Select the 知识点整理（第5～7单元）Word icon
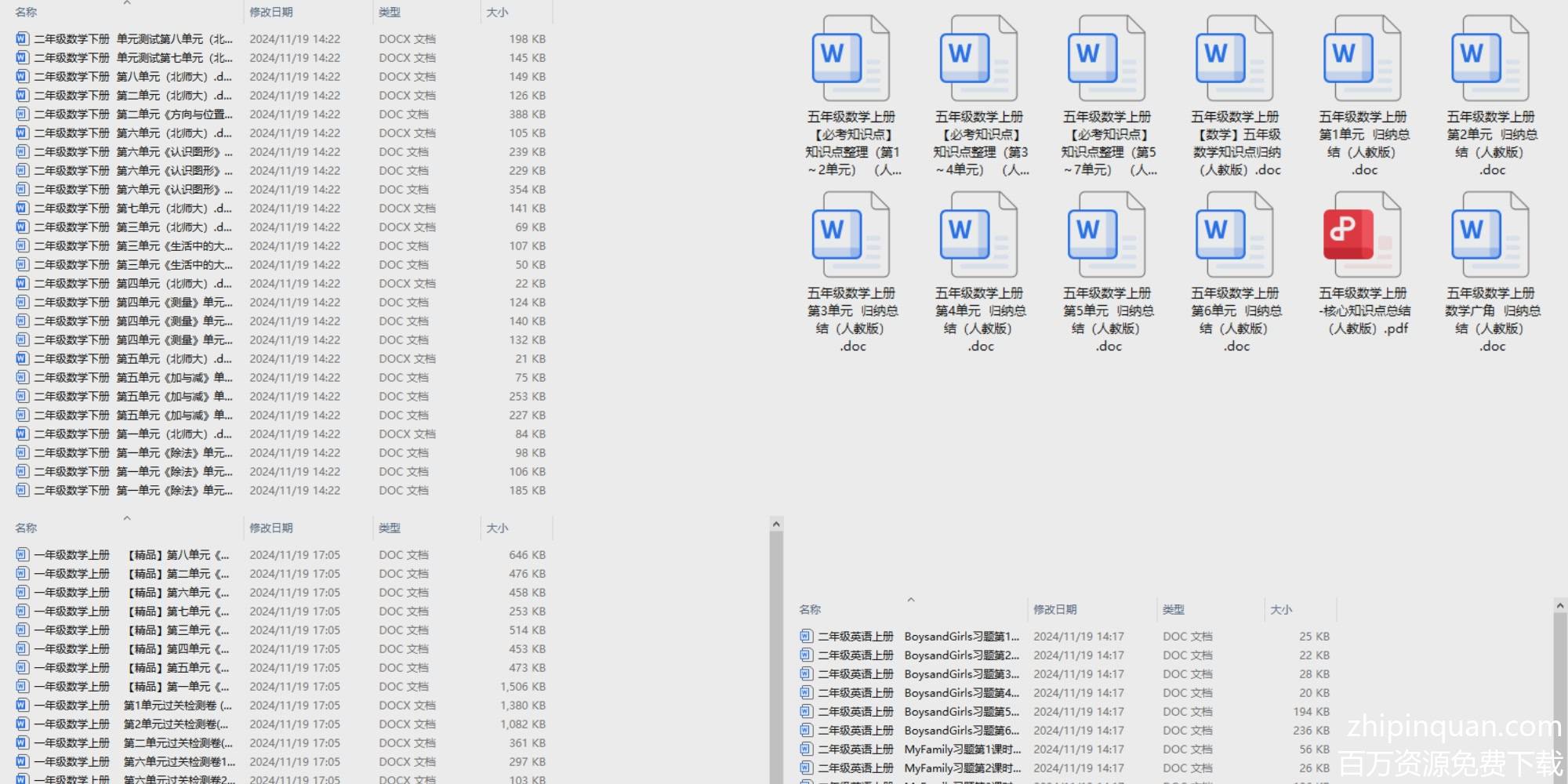This screenshot has width=1568, height=784. coord(1106,59)
